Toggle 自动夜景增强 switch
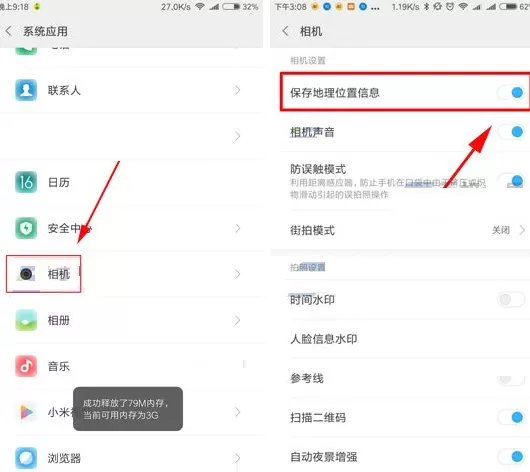This screenshot has height=472, width=530. coord(511,456)
